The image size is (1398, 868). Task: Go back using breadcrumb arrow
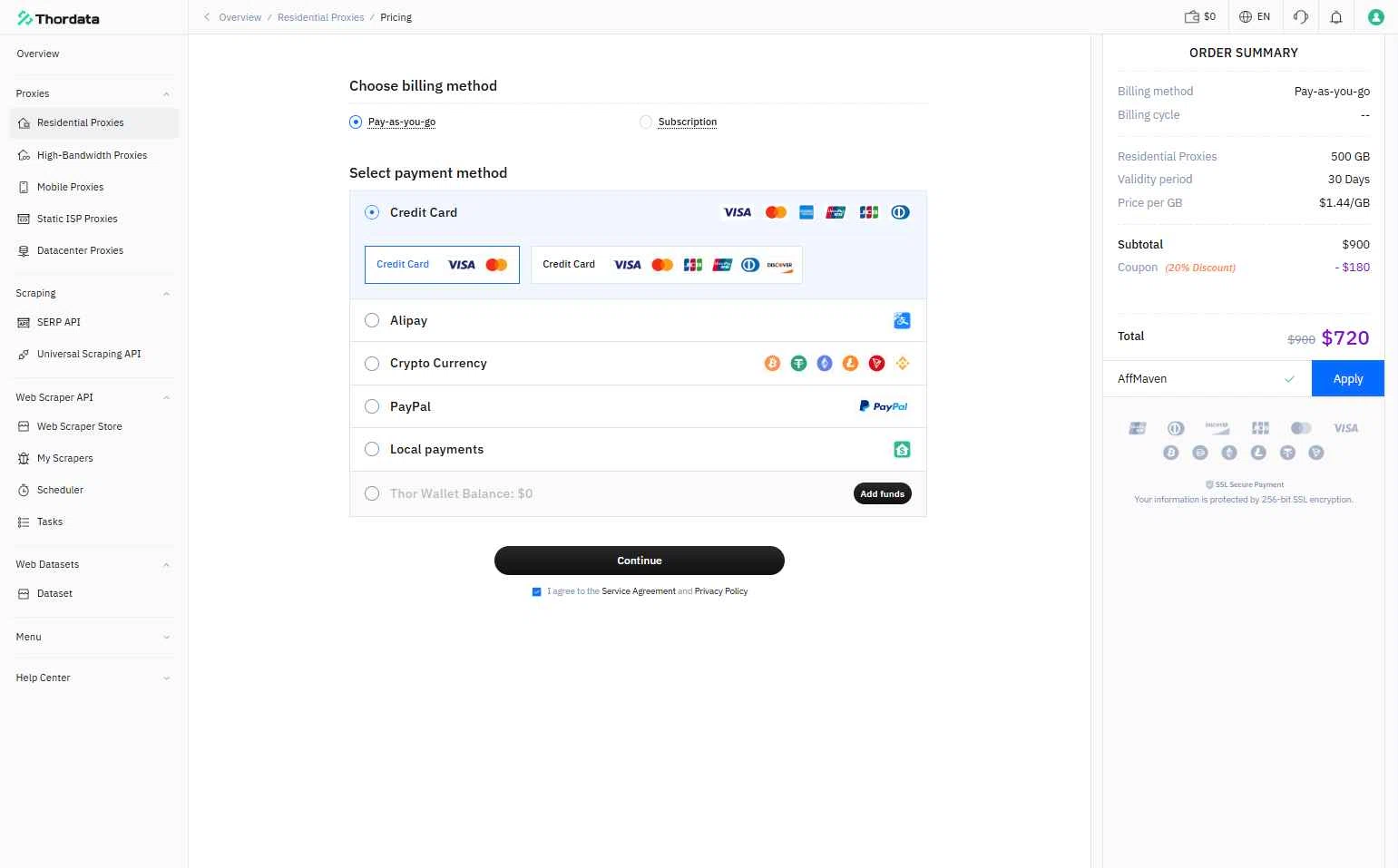pyautogui.click(x=206, y=17)
